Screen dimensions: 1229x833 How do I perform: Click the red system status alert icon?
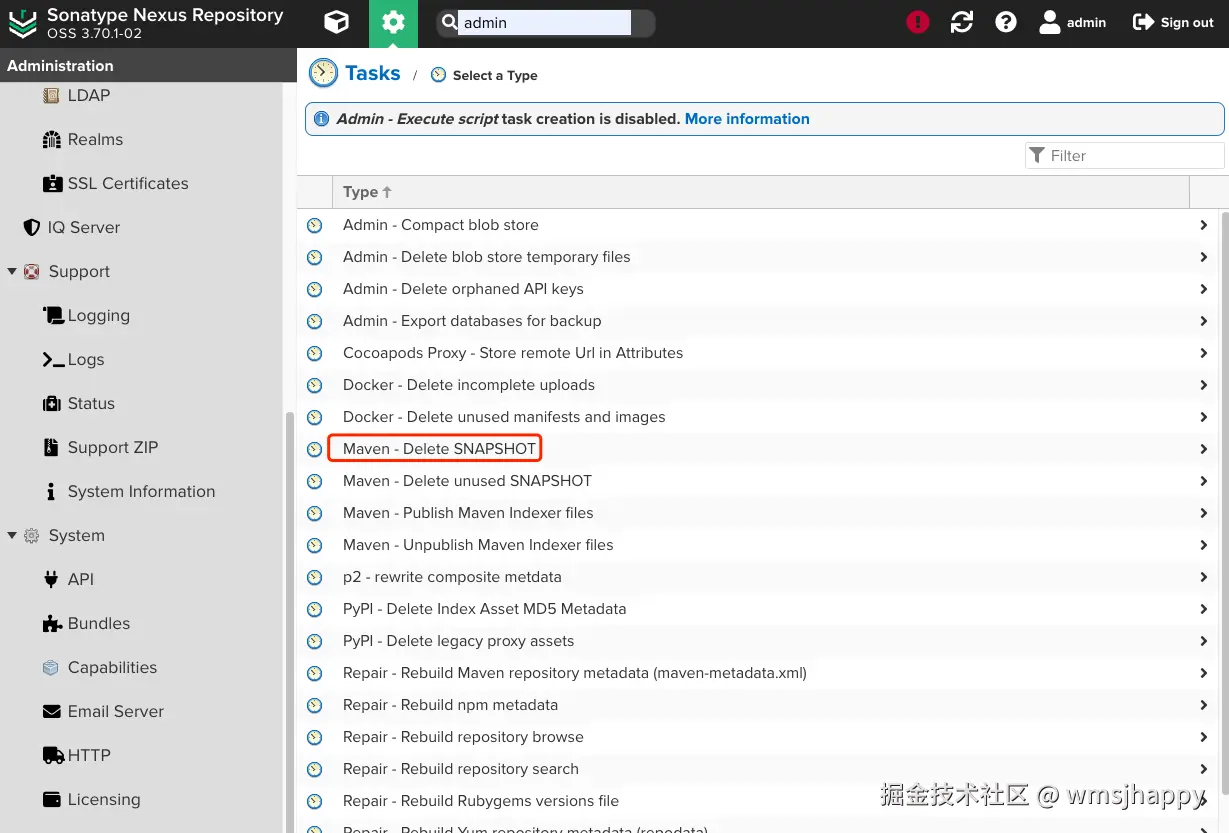tap(918, 22)
